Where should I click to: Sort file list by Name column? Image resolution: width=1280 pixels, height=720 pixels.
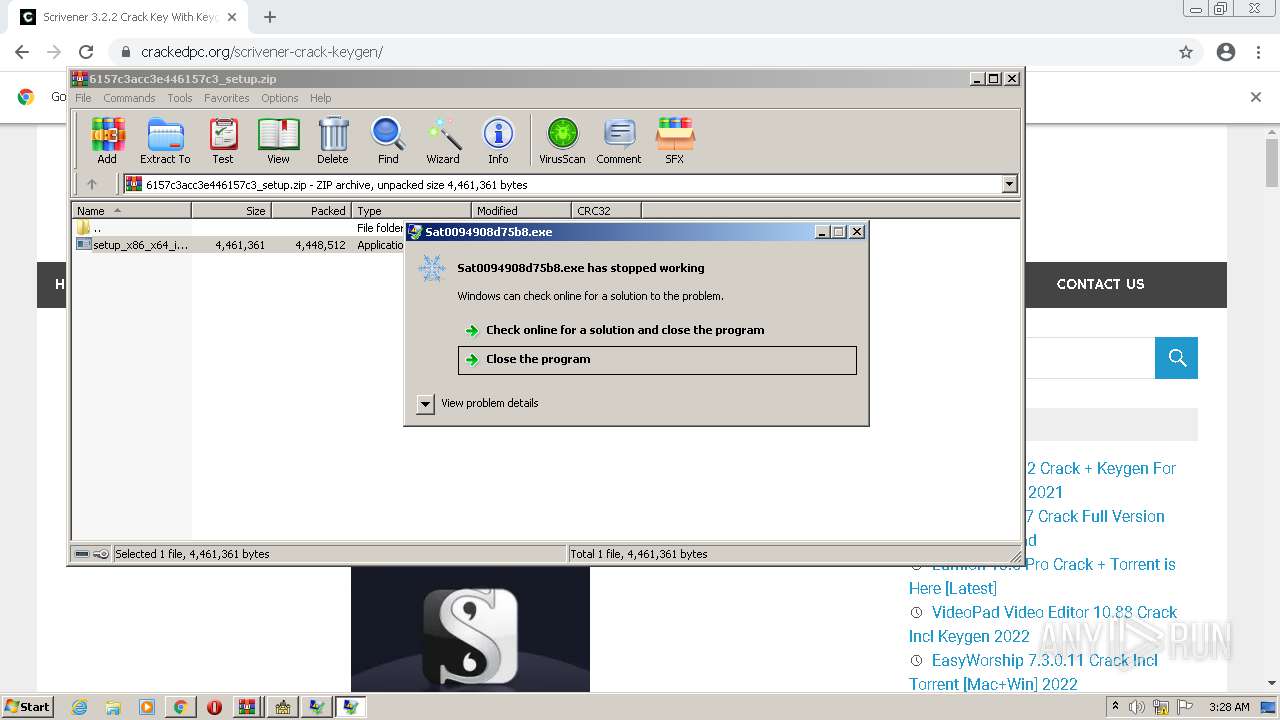[131, 210]
